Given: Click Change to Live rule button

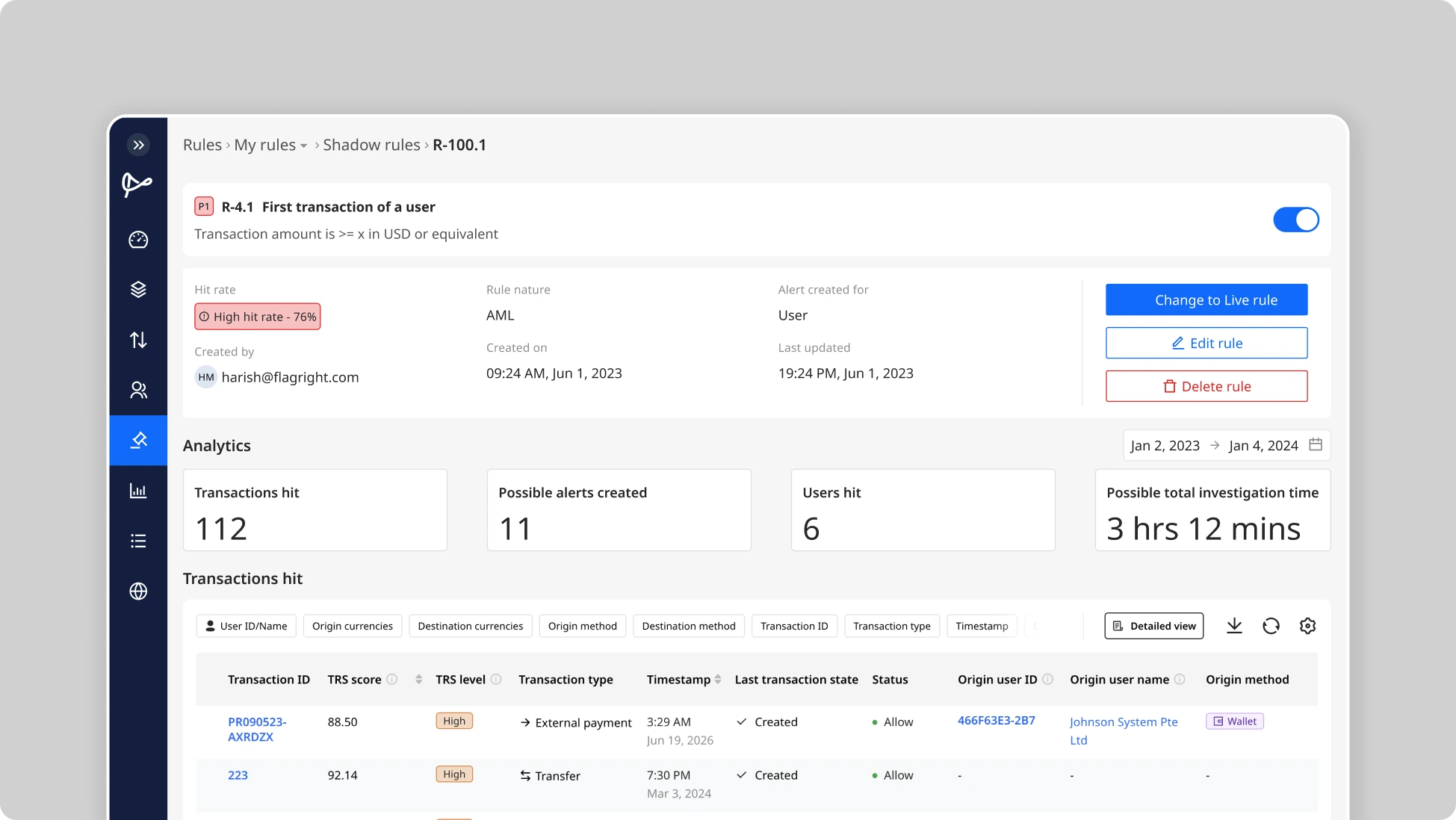Looking at the screenshot, I should [x=1206, y=299].
